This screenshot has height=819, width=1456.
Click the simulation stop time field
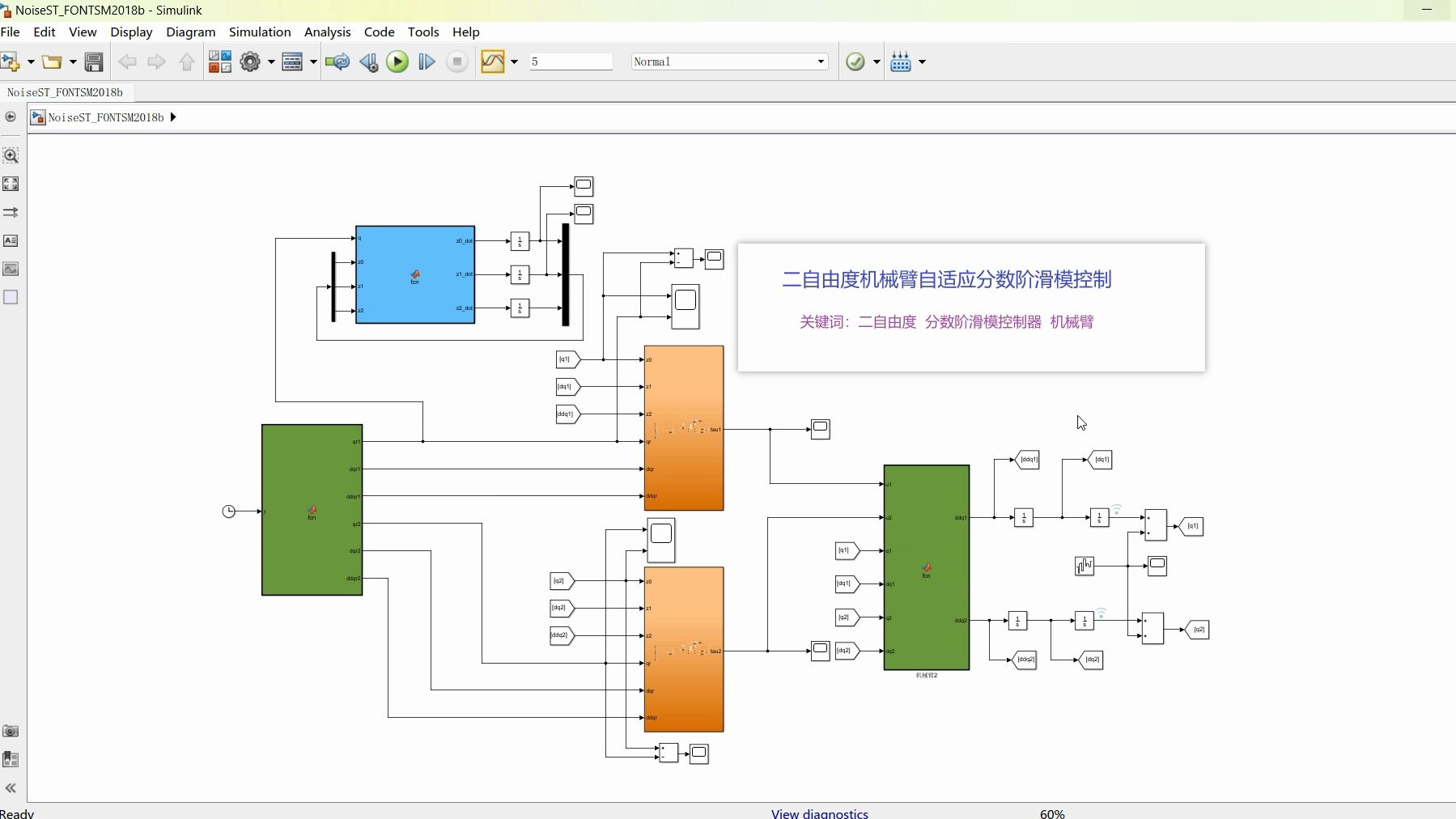pos(571,62)
